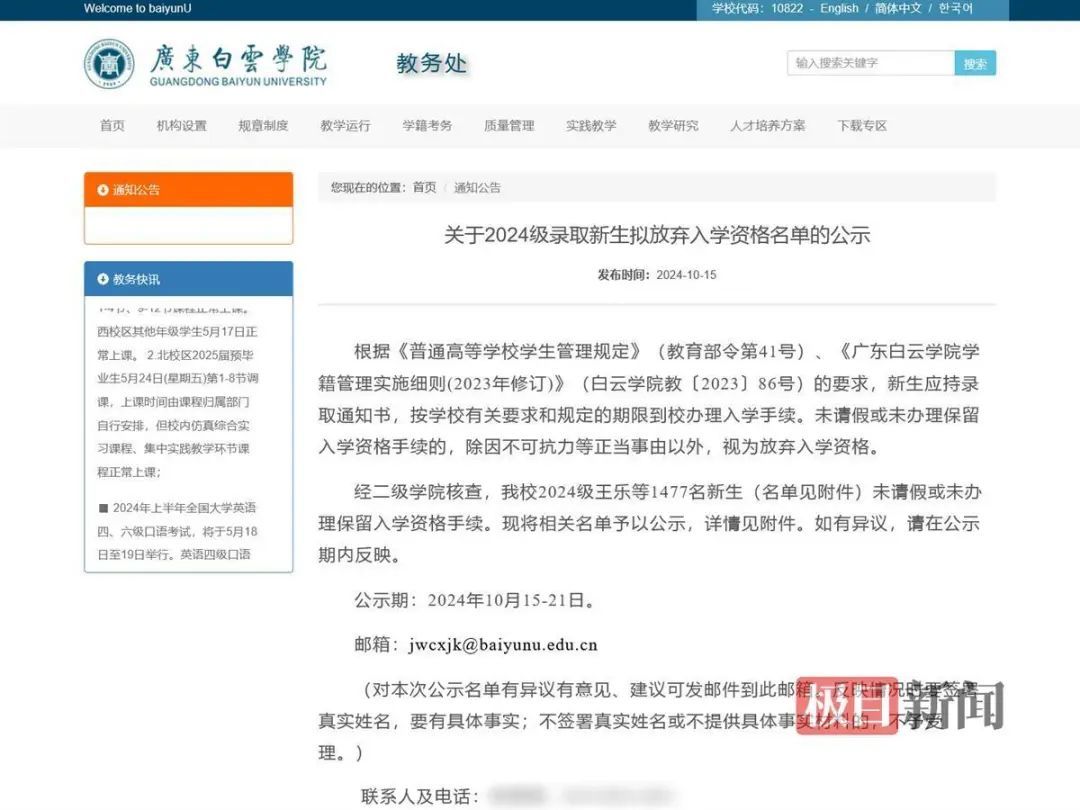Select the 简体中文 language option
The width and height of the screenshot is (1080, 810).
coord(900,8)
